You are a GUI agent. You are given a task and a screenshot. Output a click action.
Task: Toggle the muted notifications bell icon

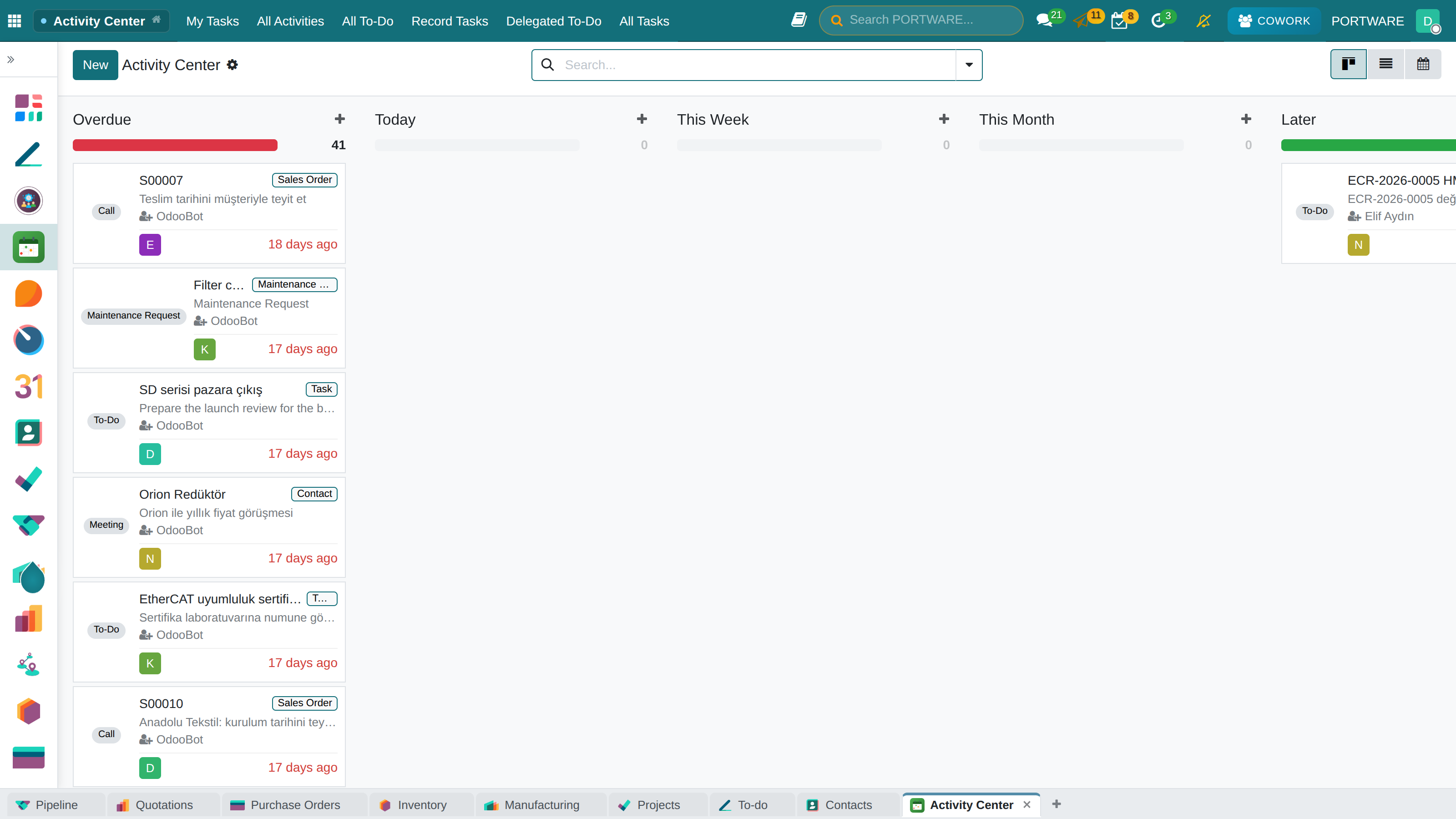point(1203,21)
